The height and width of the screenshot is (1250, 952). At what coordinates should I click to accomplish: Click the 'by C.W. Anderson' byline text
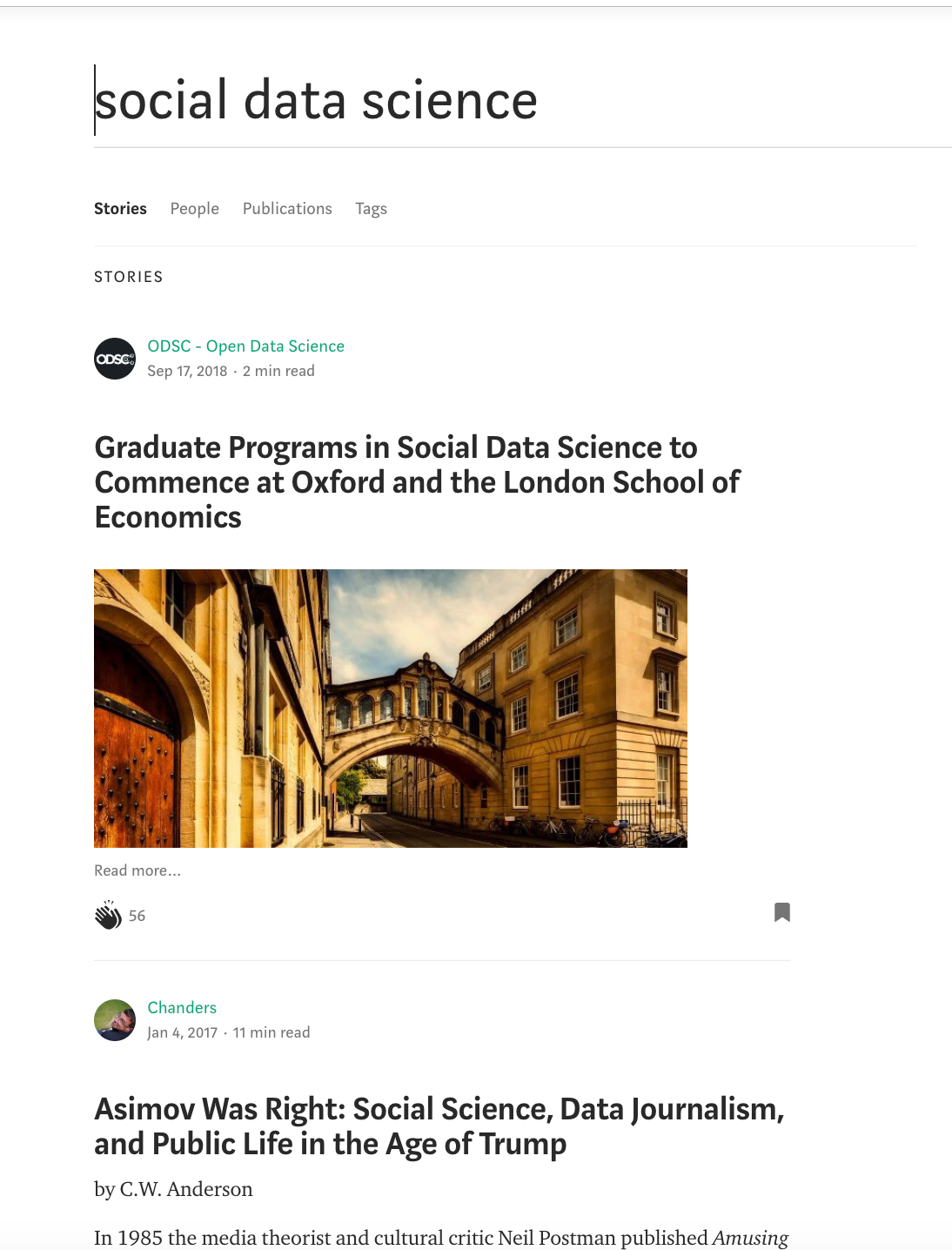pos(173,1189)
